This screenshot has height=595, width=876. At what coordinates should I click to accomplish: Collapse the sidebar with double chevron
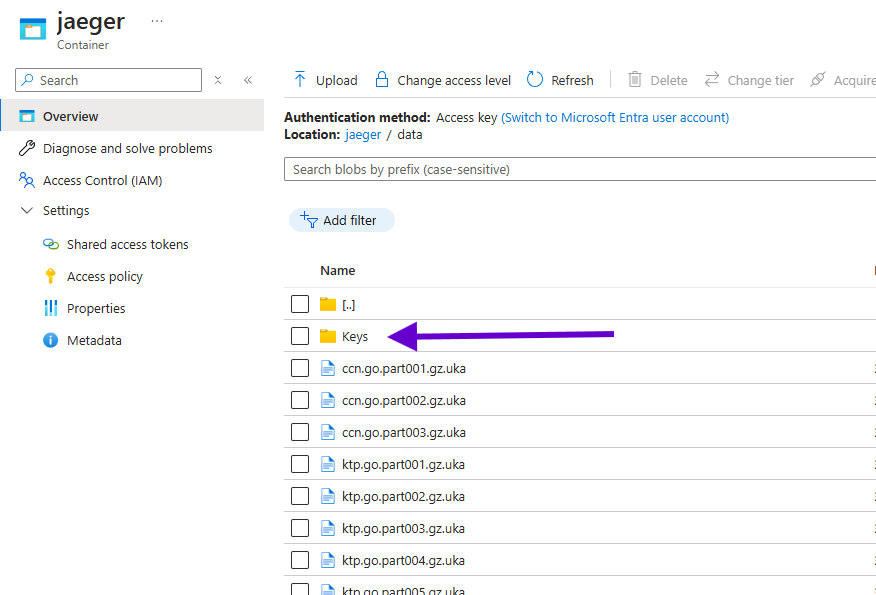[248, 80]
